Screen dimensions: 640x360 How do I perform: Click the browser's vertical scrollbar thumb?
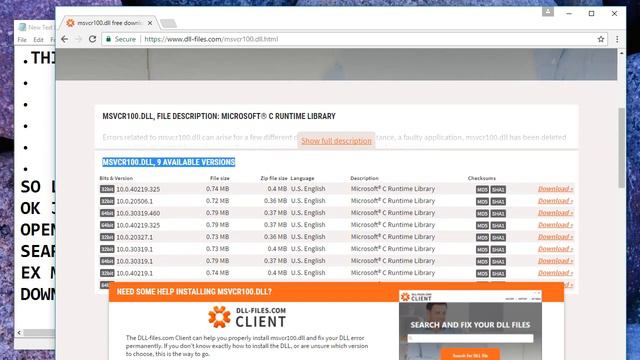coord(622,148)
